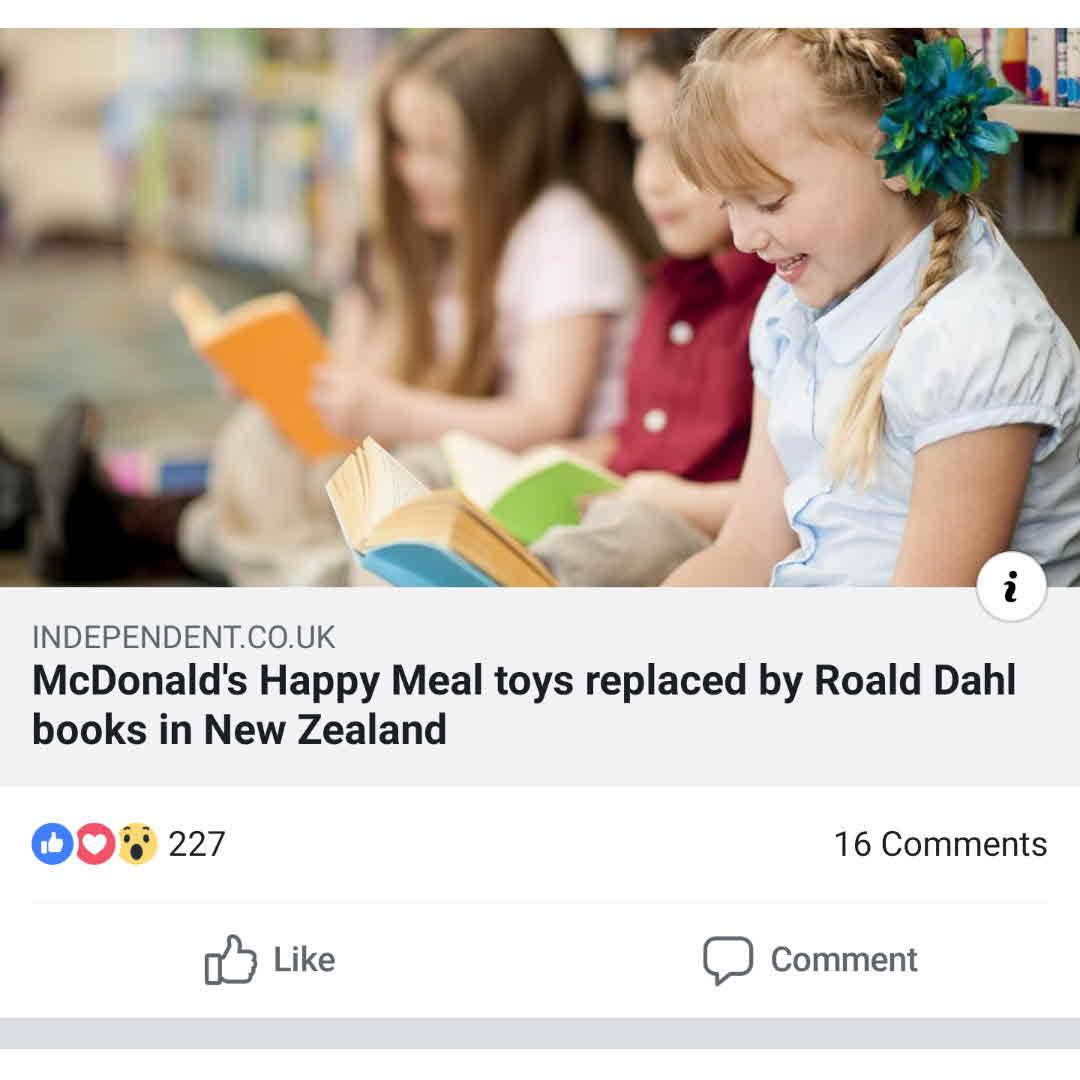View the 227 reactions count

[197, 844]
